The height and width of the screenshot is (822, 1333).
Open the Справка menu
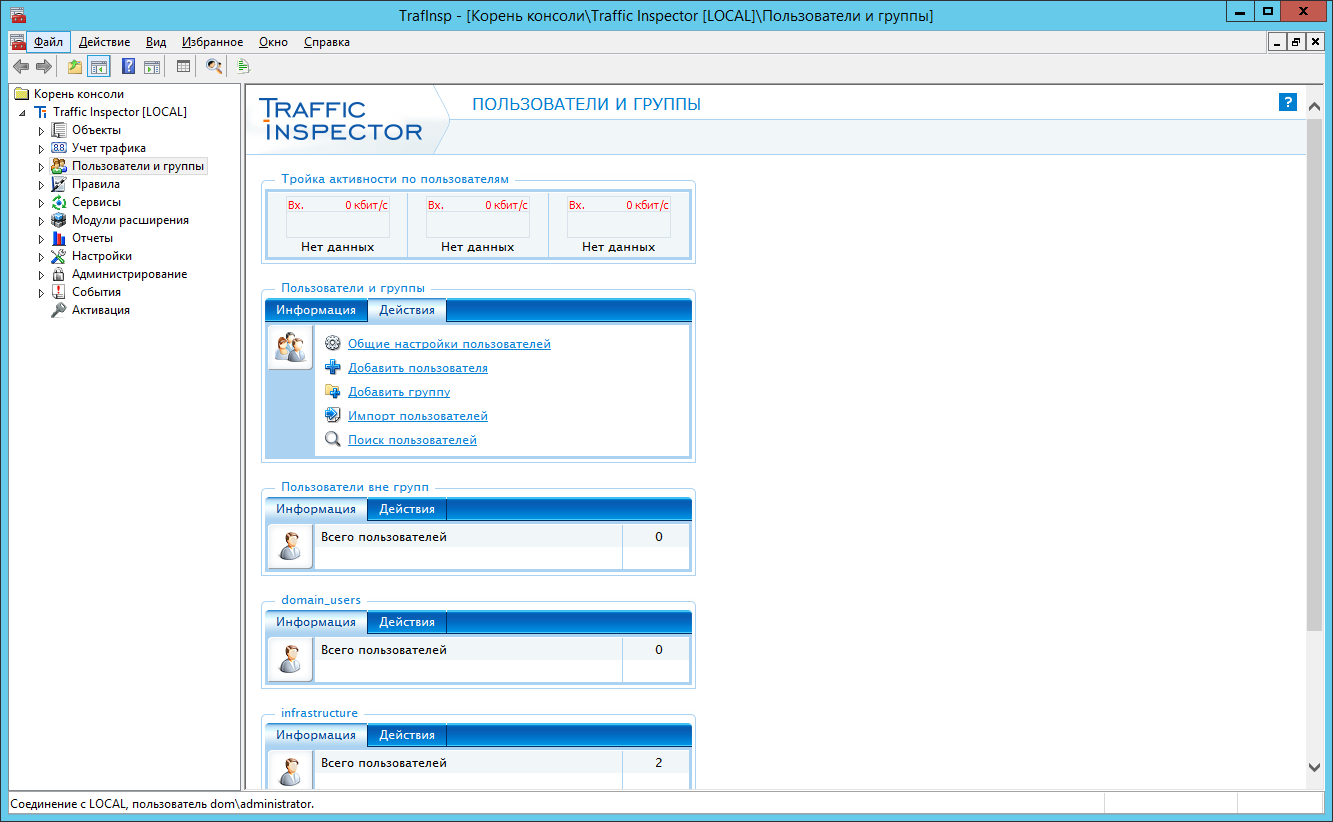(x=327, y=42)
